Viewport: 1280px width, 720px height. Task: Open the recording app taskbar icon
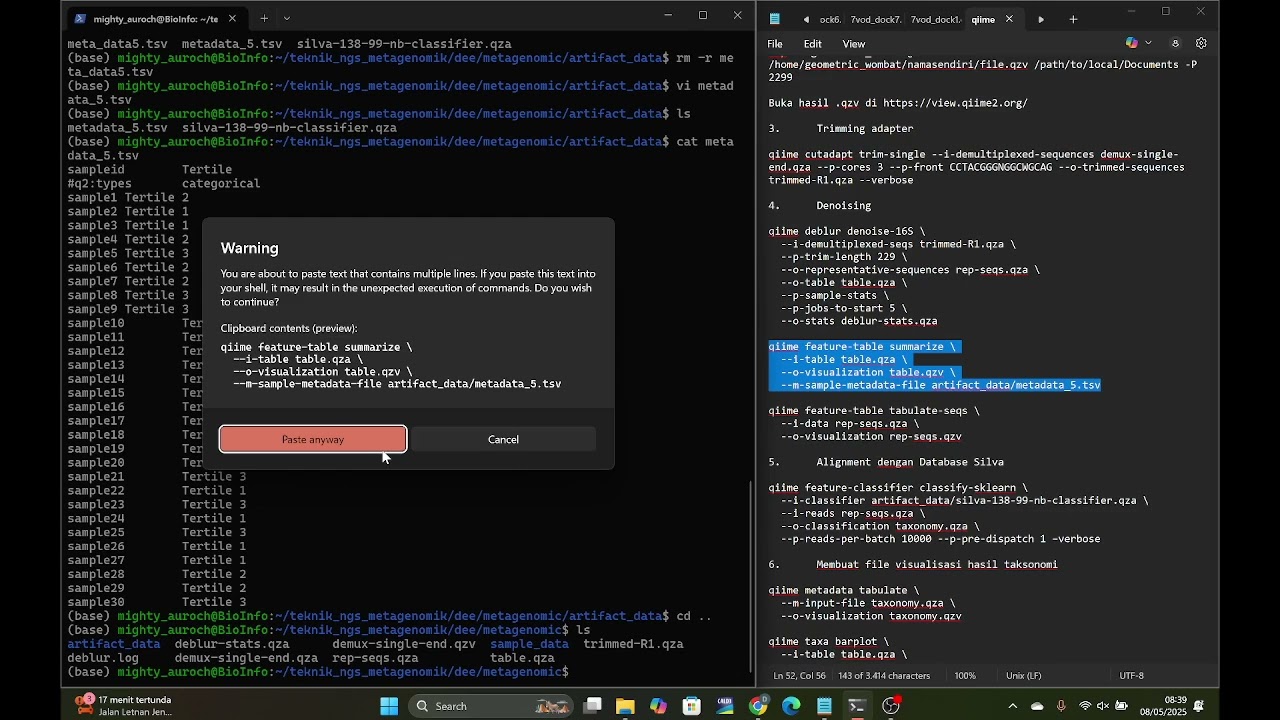pos(891,706)
